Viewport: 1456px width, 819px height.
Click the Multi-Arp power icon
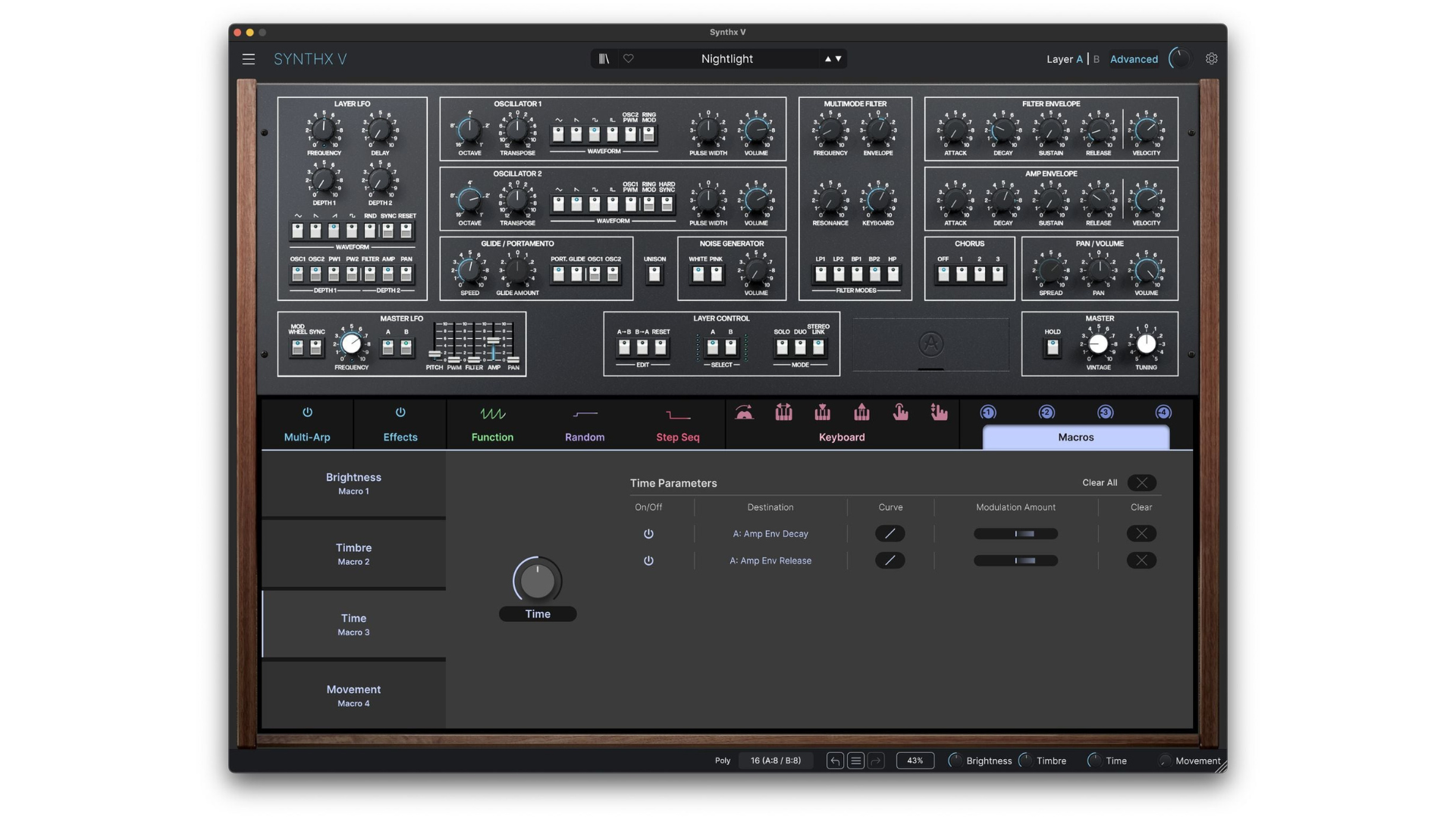point(307,413)
